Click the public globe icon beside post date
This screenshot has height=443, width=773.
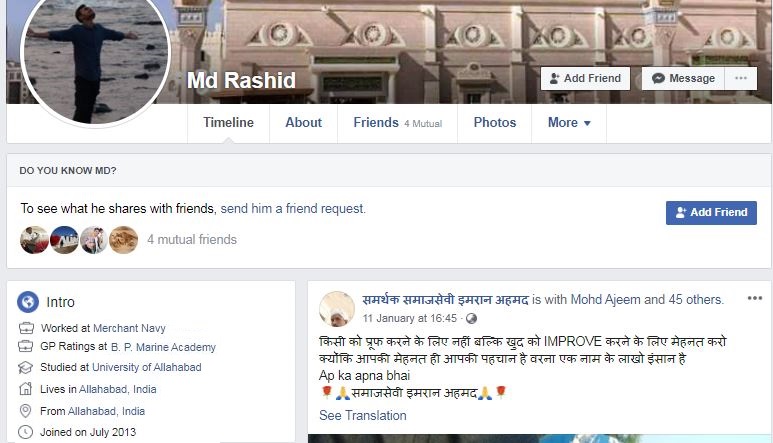click(x=471, y=318)
